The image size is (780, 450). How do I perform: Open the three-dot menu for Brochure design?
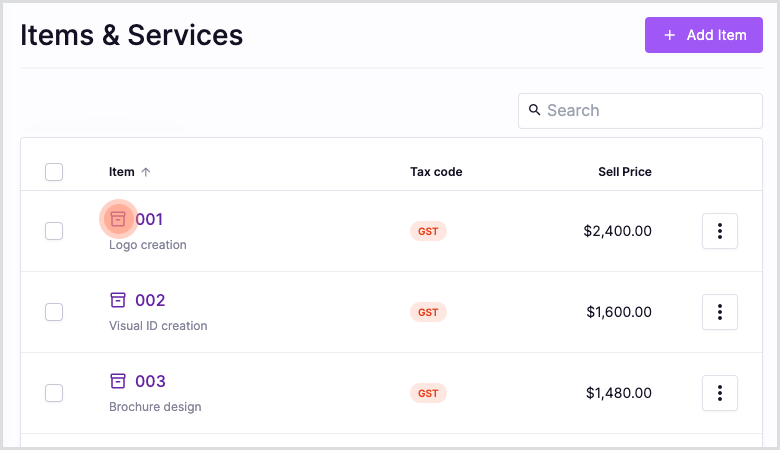pos(720,393)
